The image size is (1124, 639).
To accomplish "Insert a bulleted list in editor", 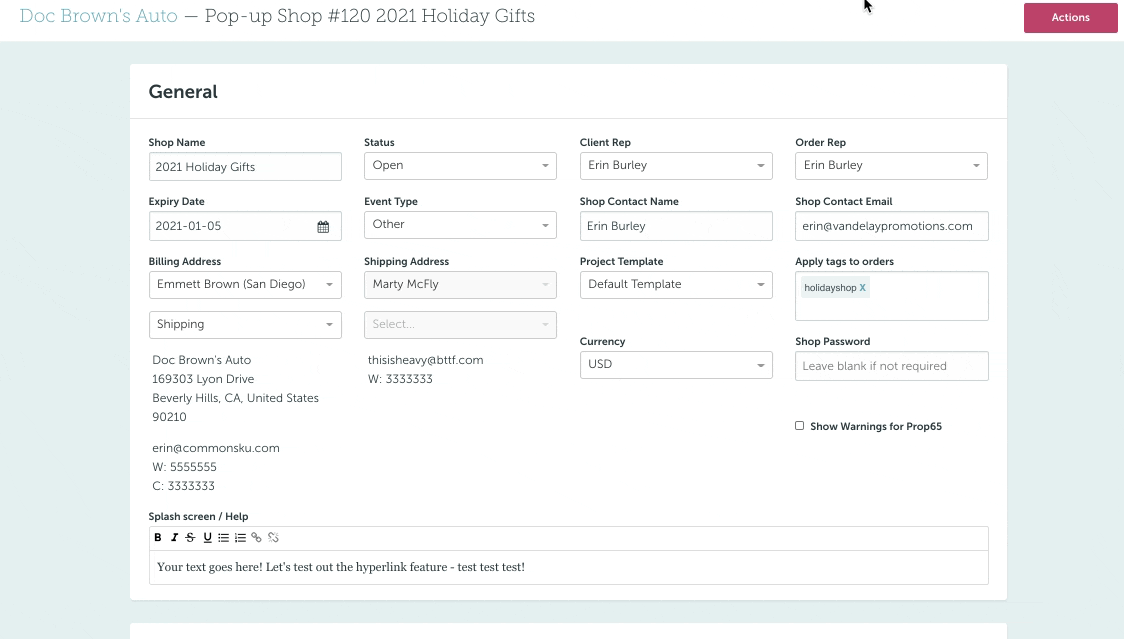I will 223,538.
